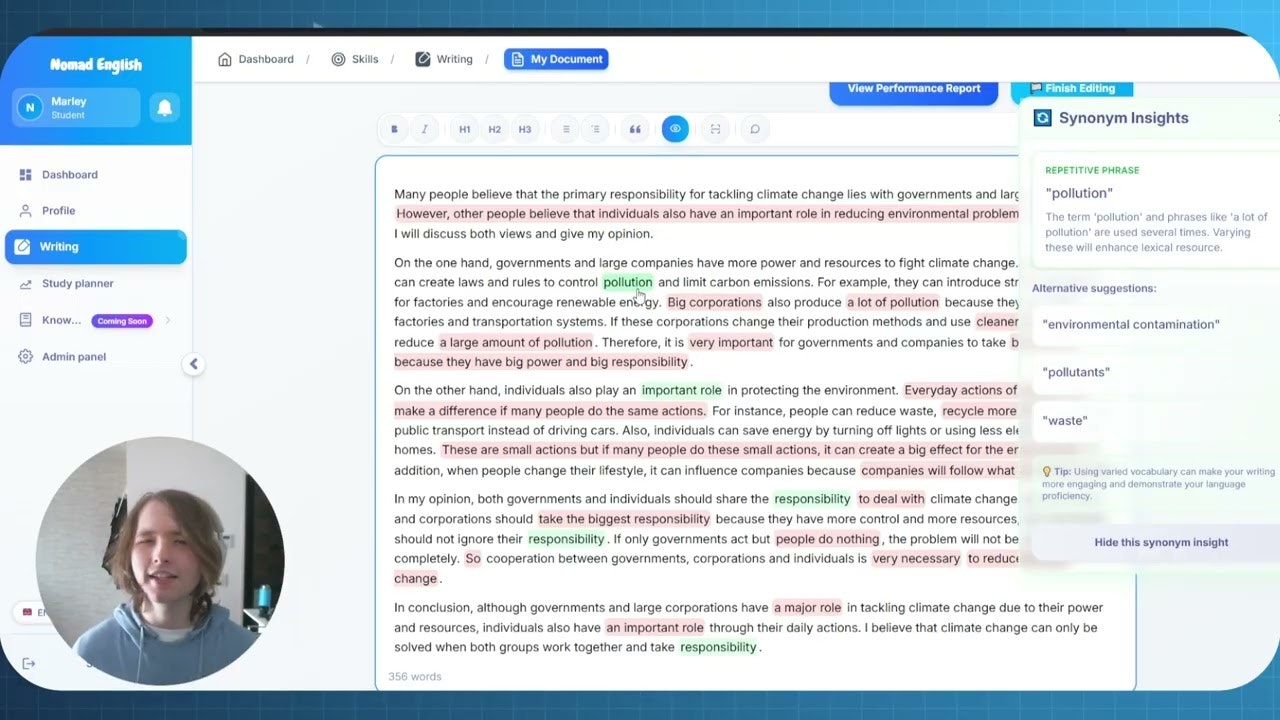1280x720 pixels.
Task: Click the Nomad English logo
Action: click(96, 65)
